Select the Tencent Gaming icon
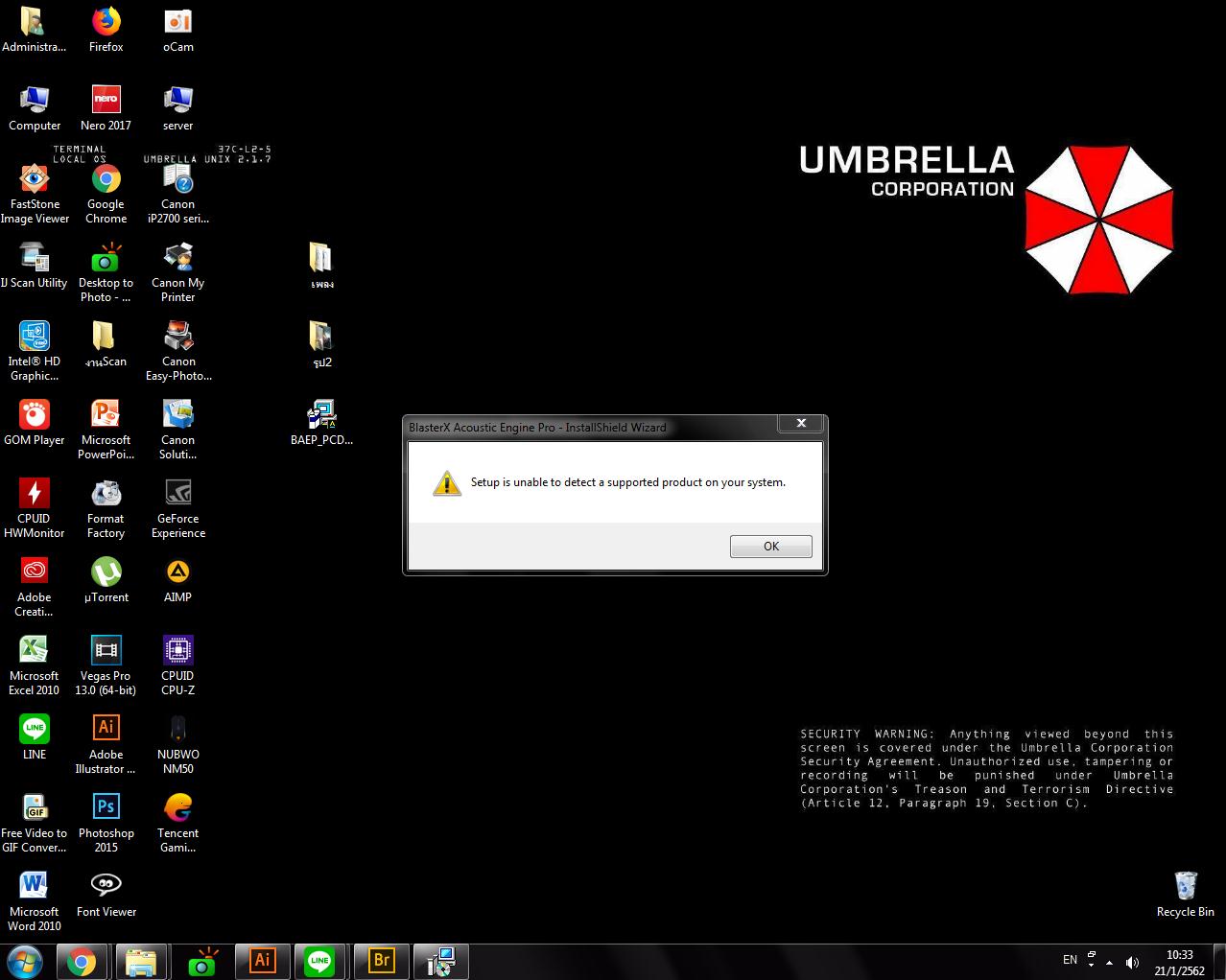1226x980 pixels. pyautogui.click(x=178, y=823)
